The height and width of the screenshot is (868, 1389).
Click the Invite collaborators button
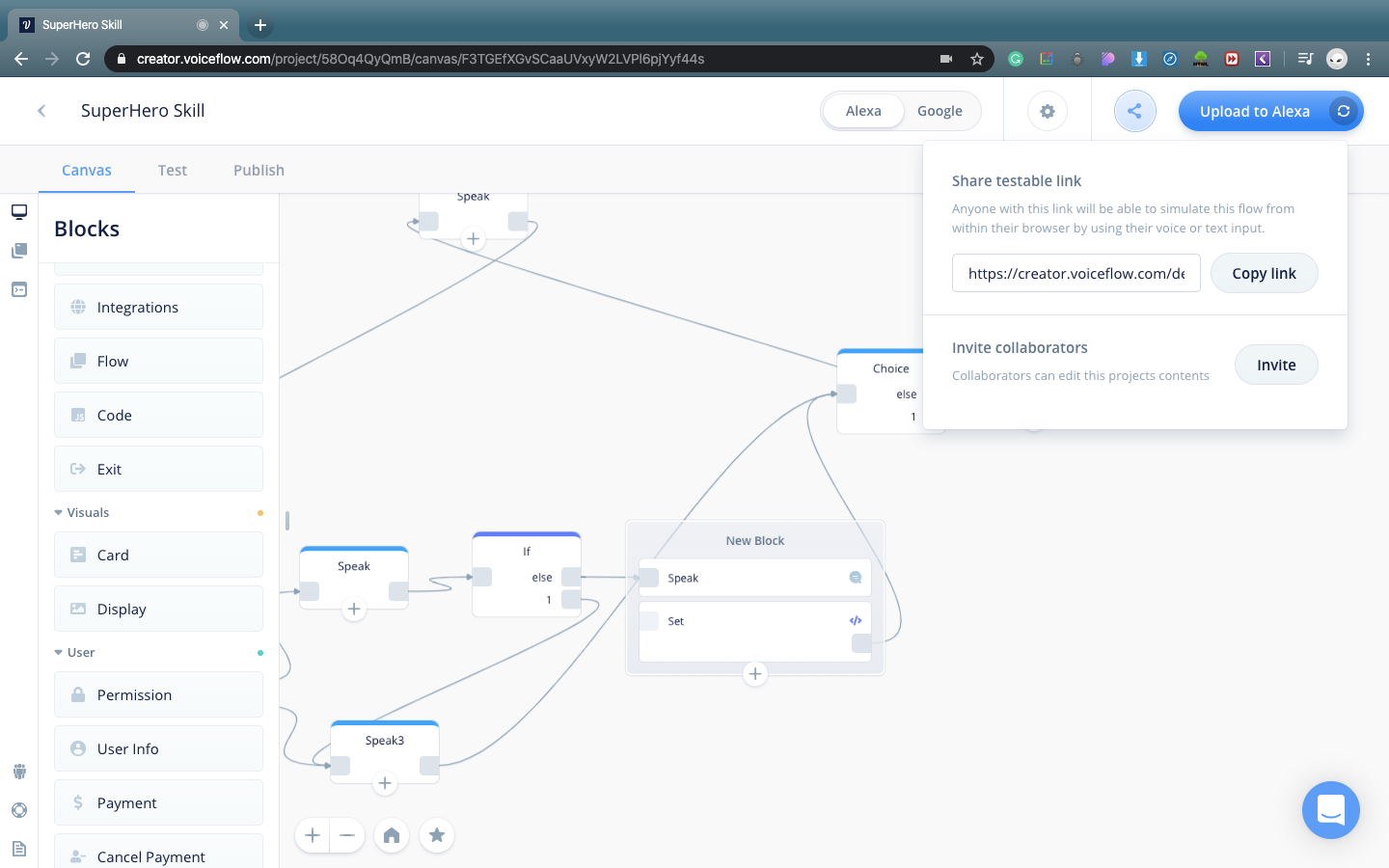[1276, 365]
